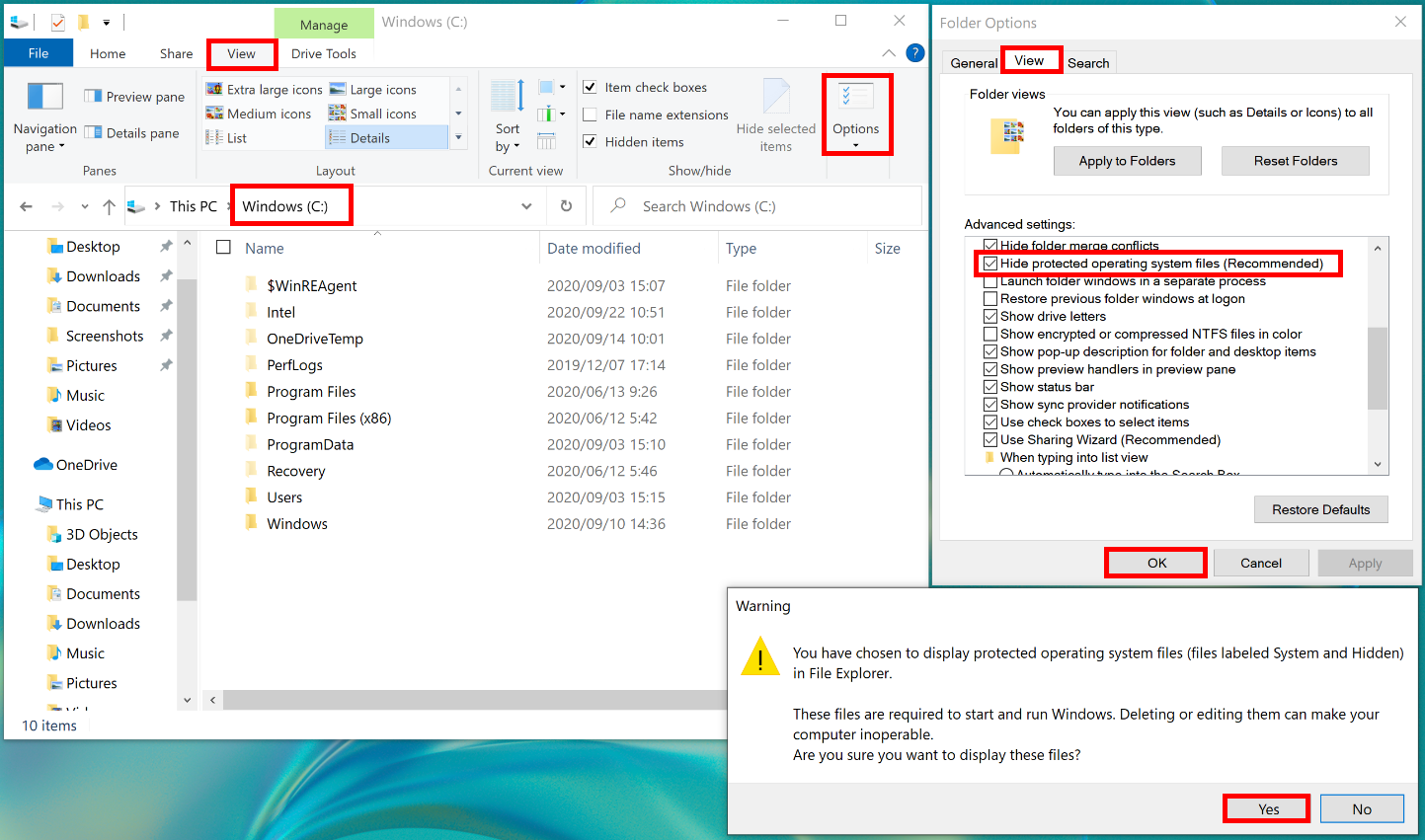Viewport: 1425px width, 840px height.
Task: Click Hide selected items in the ribbon
Action: [776, 115]
